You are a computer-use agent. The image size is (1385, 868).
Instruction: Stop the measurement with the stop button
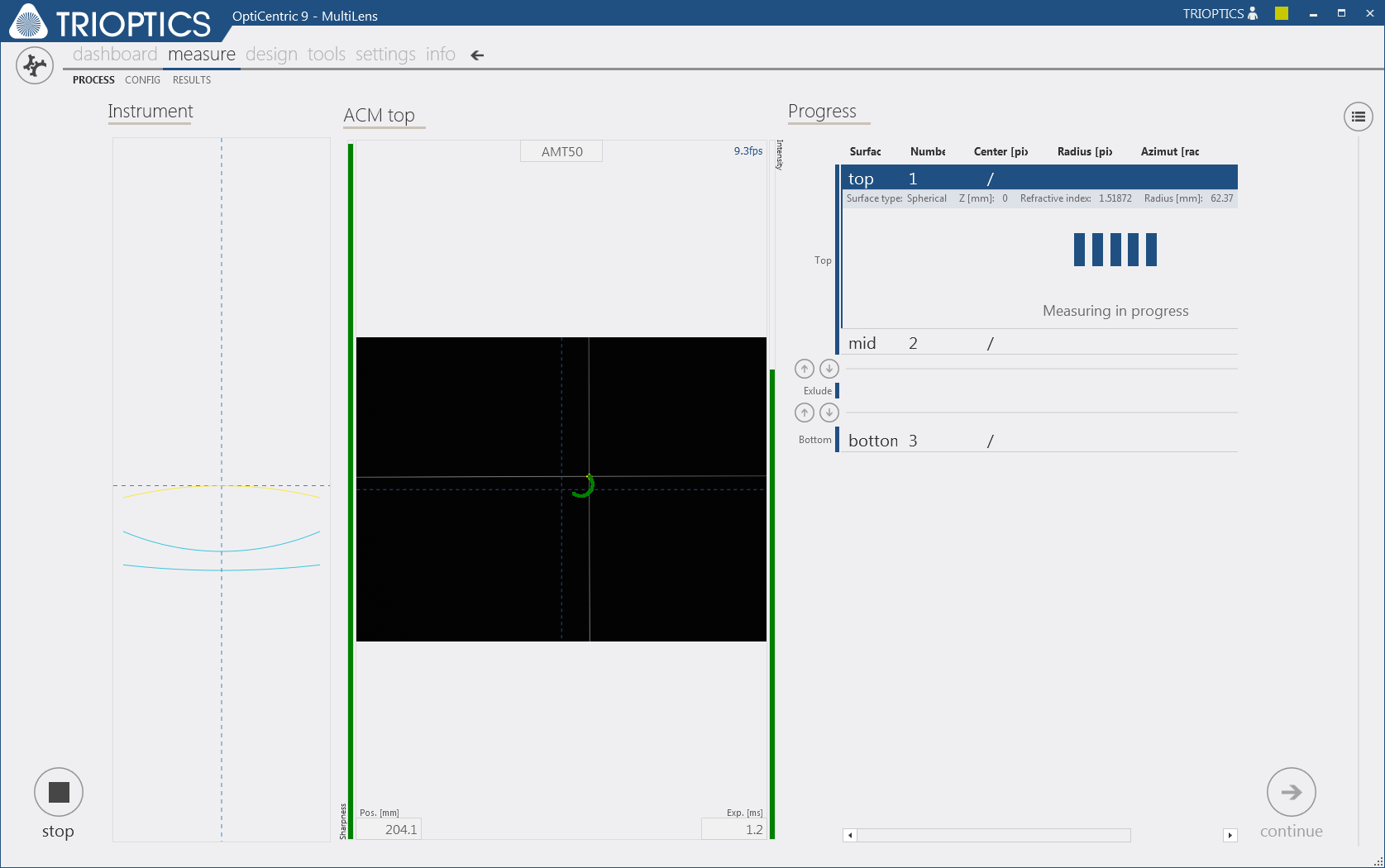pos(59,792)
